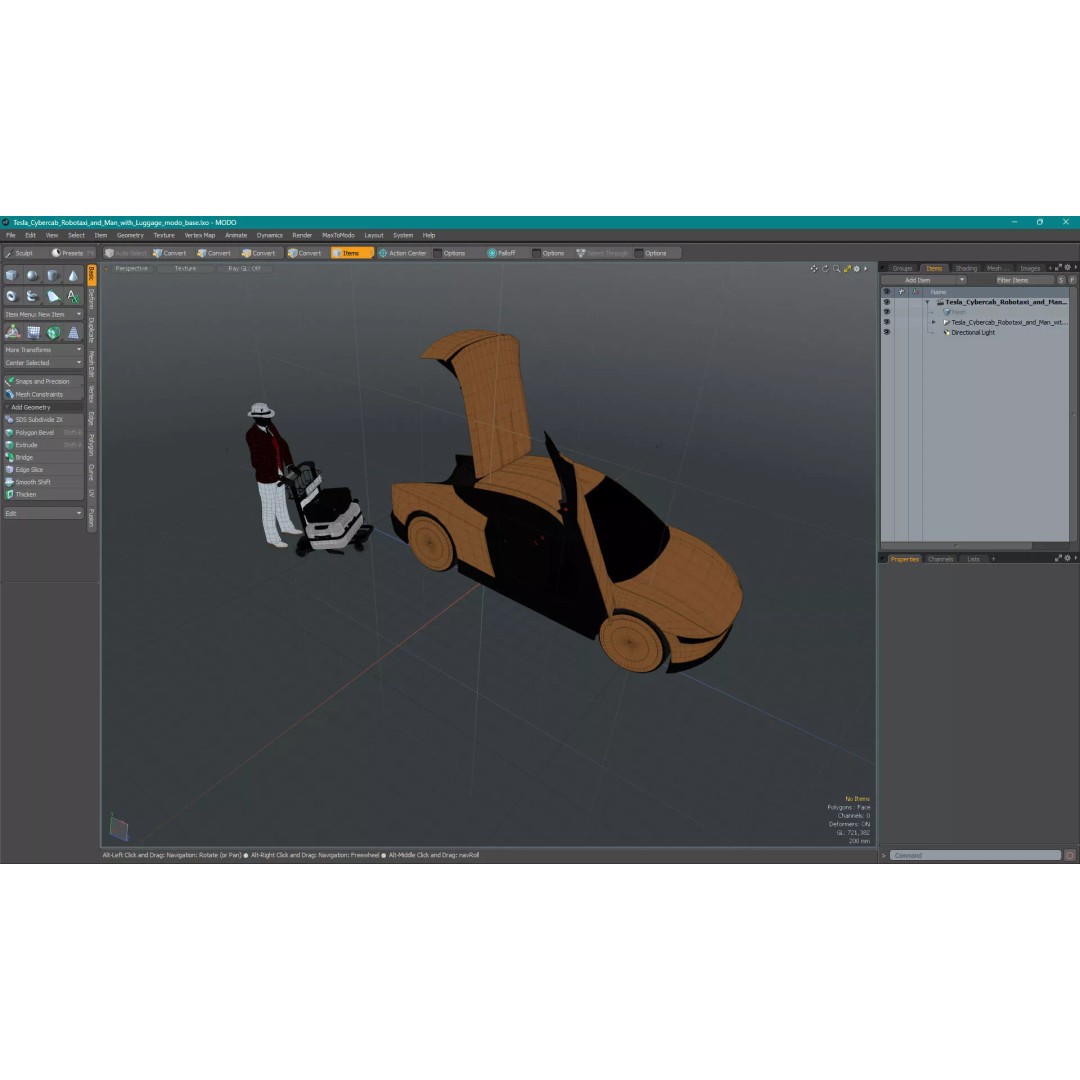Screen dimensions: 1080x1080
Task: Expand Tesla_Cybercab_Robotaxi_and_Man_wit group
Action: pyautogui.click(x=934, y=322)
